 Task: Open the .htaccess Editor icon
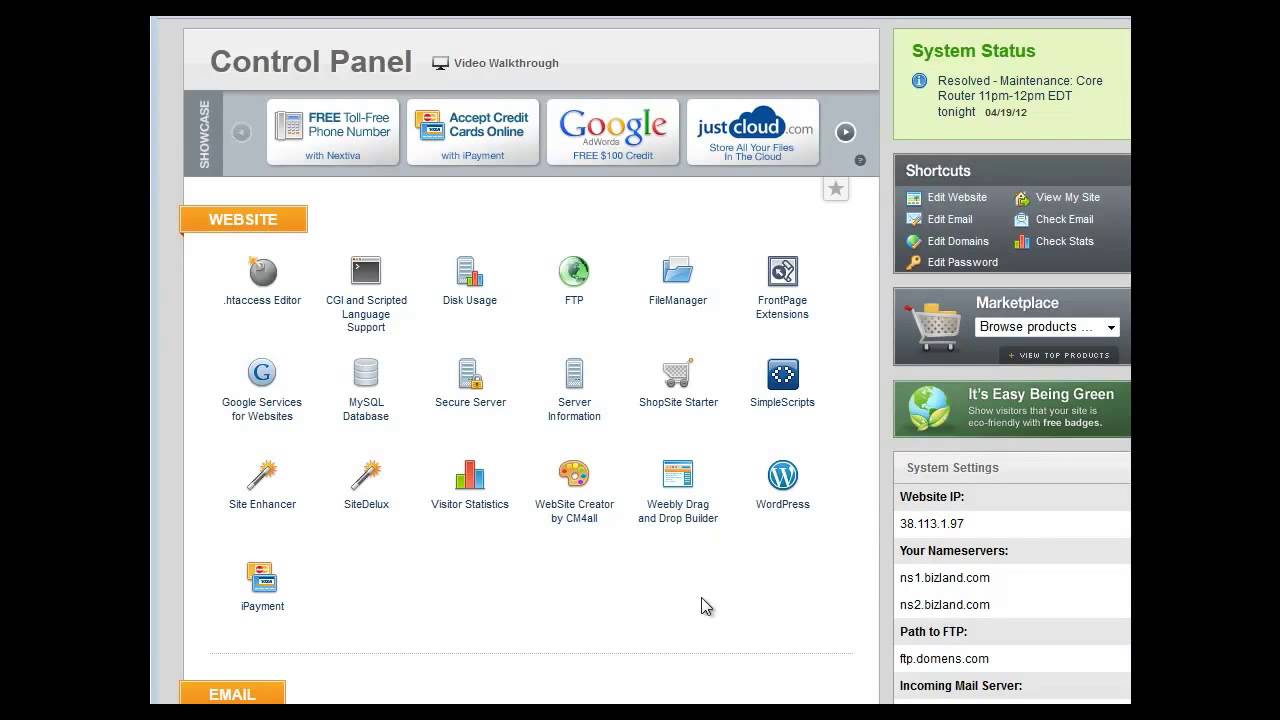(x=262, y=271)
